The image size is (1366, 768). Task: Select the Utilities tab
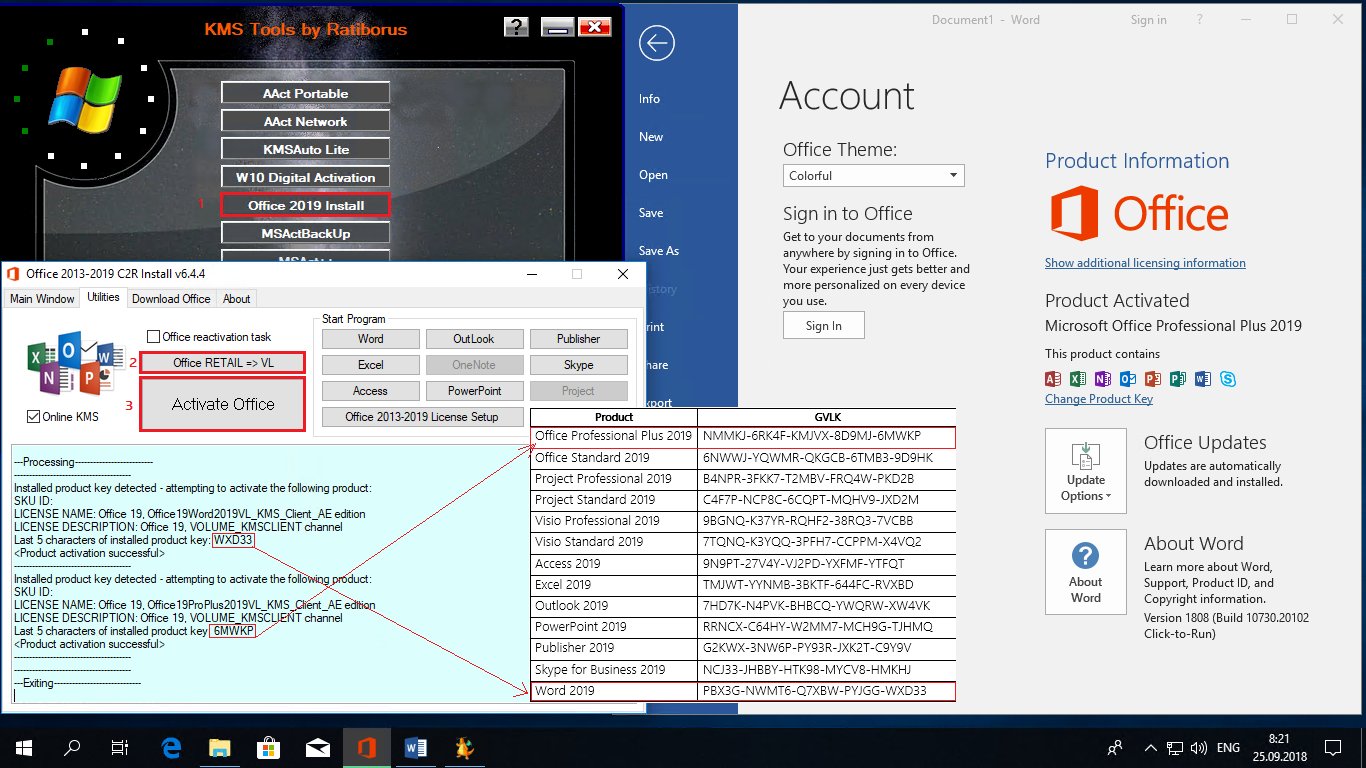(x=103, y=297)
